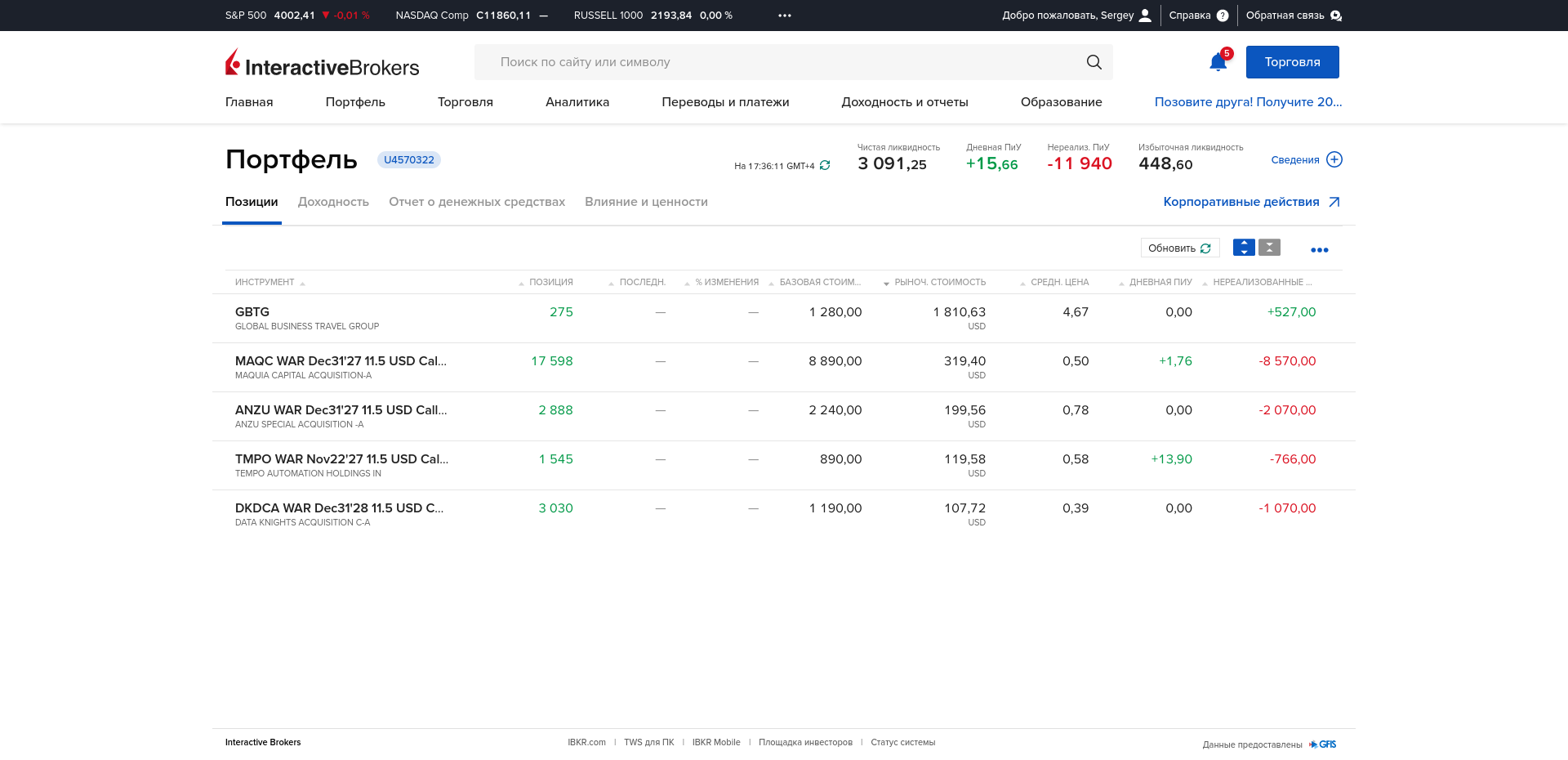Switch to Влияние и ценности tab
Screen dimensions: 1568x760
coord(646,202)
